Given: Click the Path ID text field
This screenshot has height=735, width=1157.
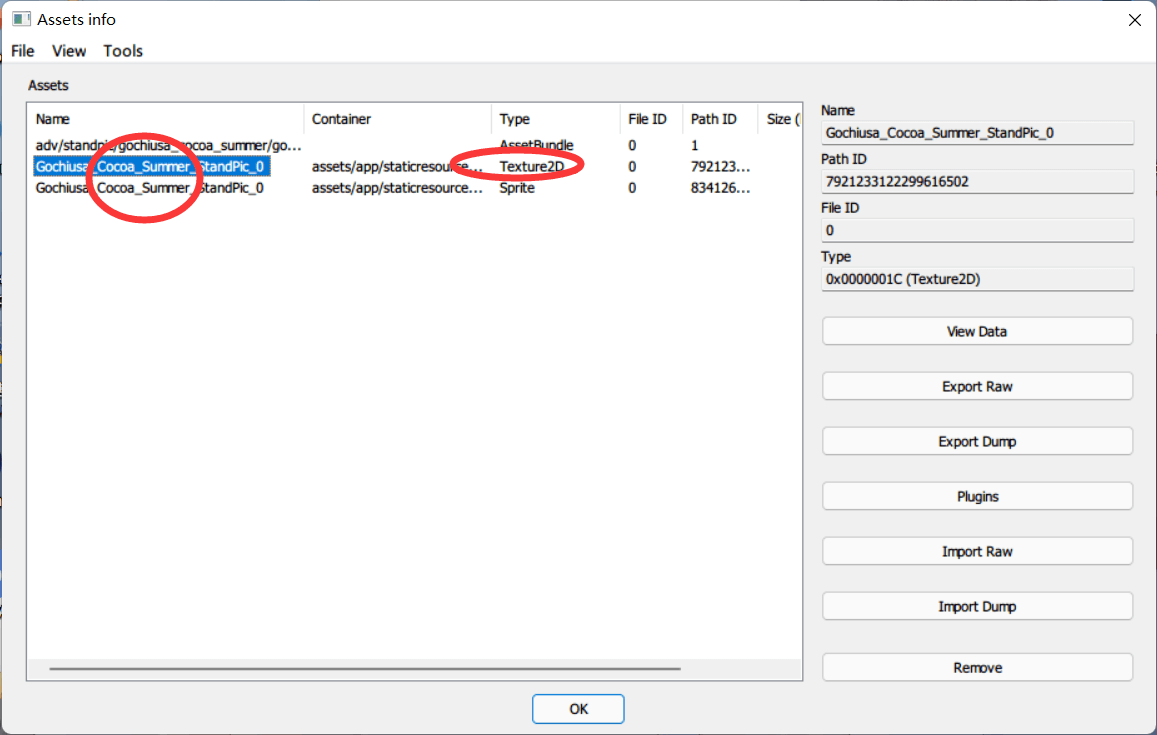Looking at the screenshot, I should pyautogui.click(x=977, y=182).
